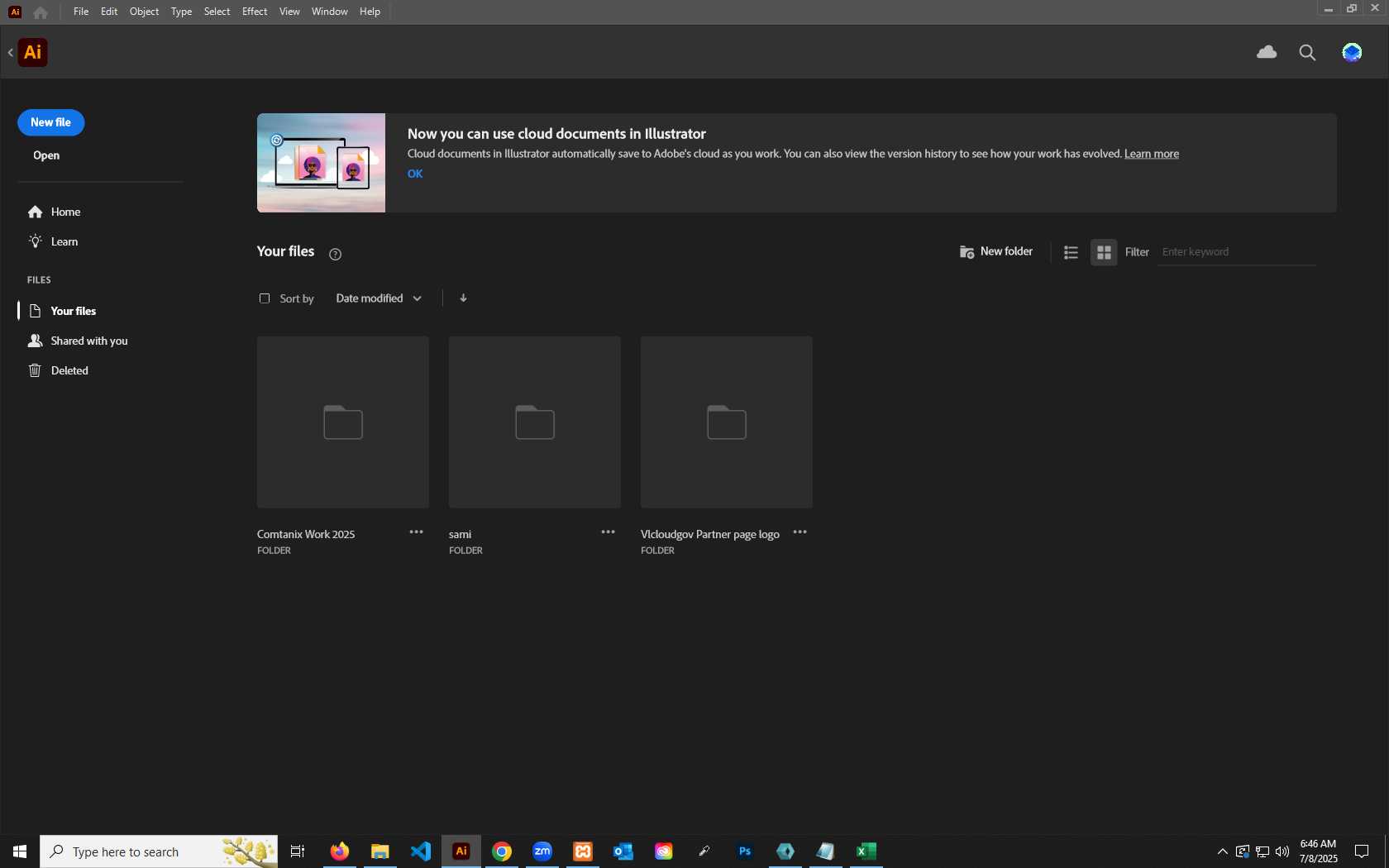Go back using the chevron beside Ai logo

(10, 52)
